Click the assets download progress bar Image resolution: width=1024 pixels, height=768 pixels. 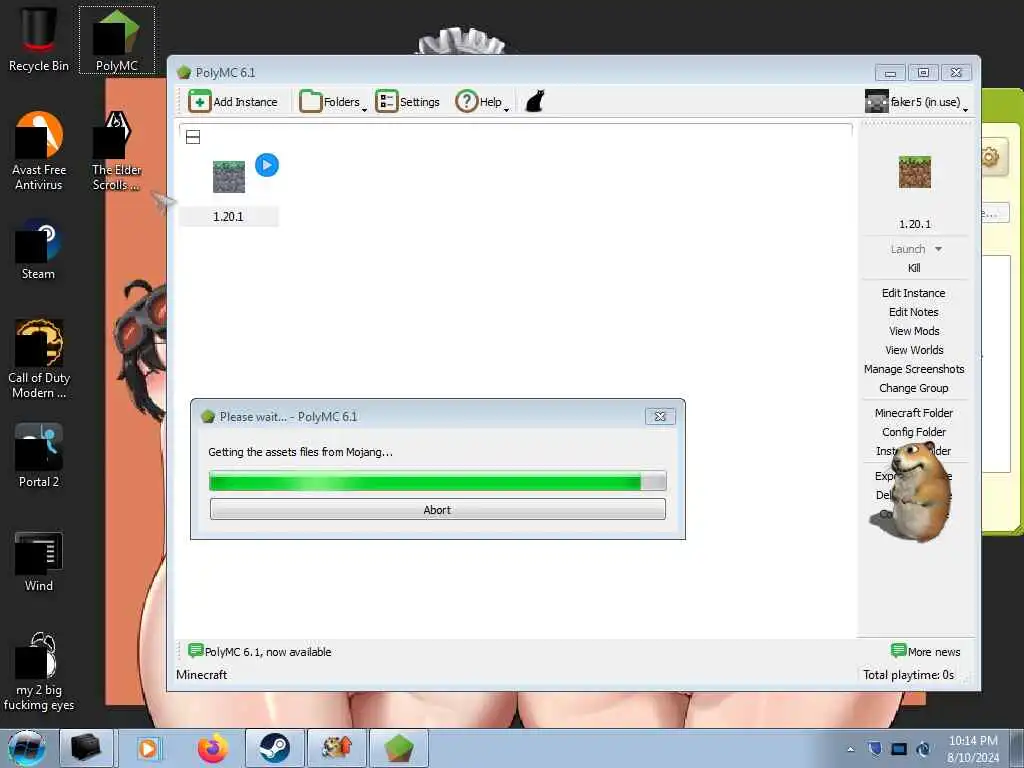tap(438, 481)
